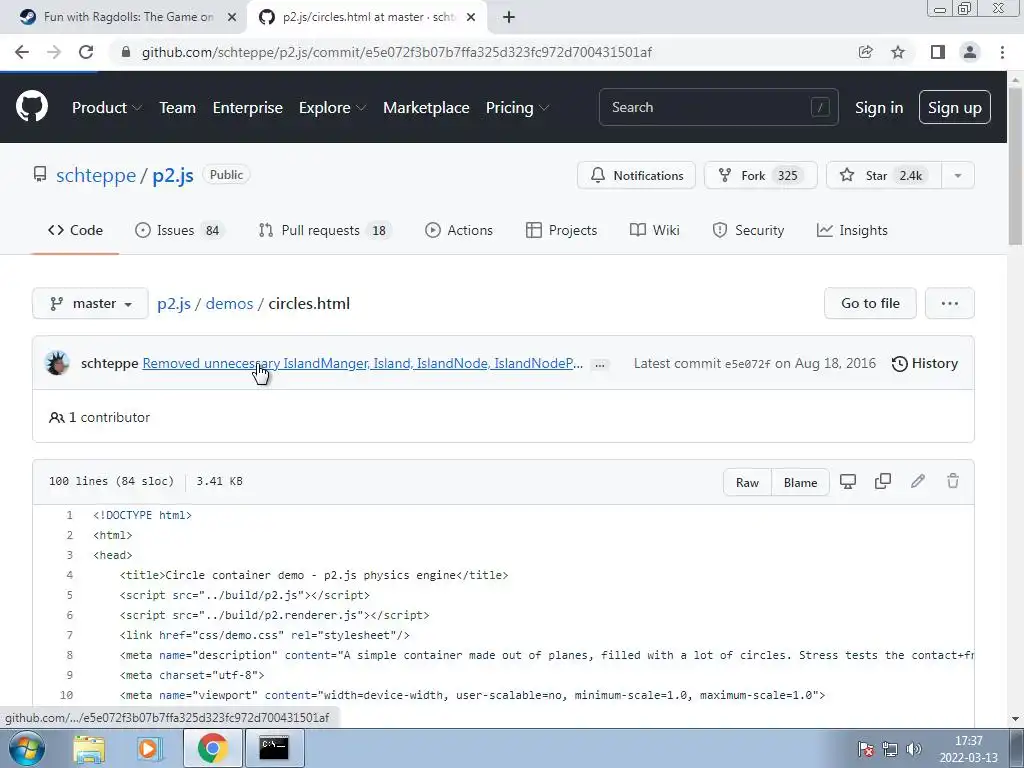Open the Projects tab

coord(562,231)
